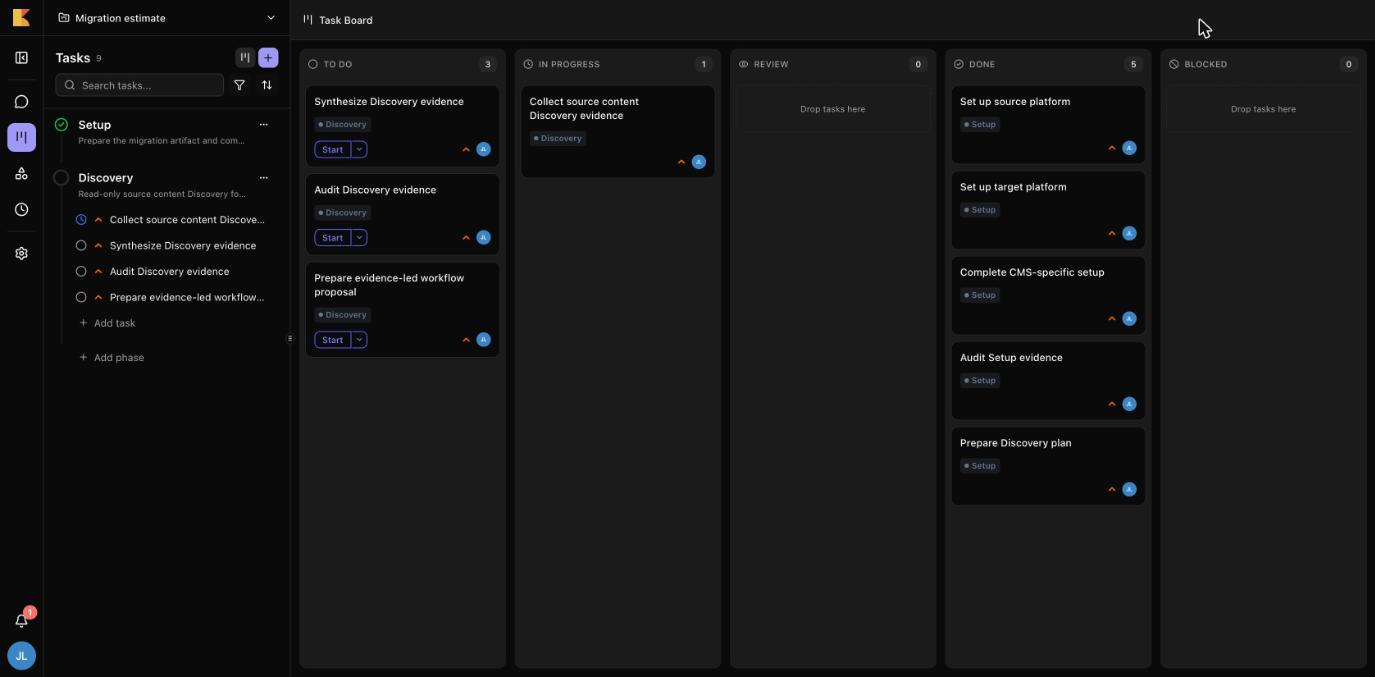Toggle the Discovery phase status circle
Image resolution: width=1375 pixels, height=677 pixels.
click(61, 178)
